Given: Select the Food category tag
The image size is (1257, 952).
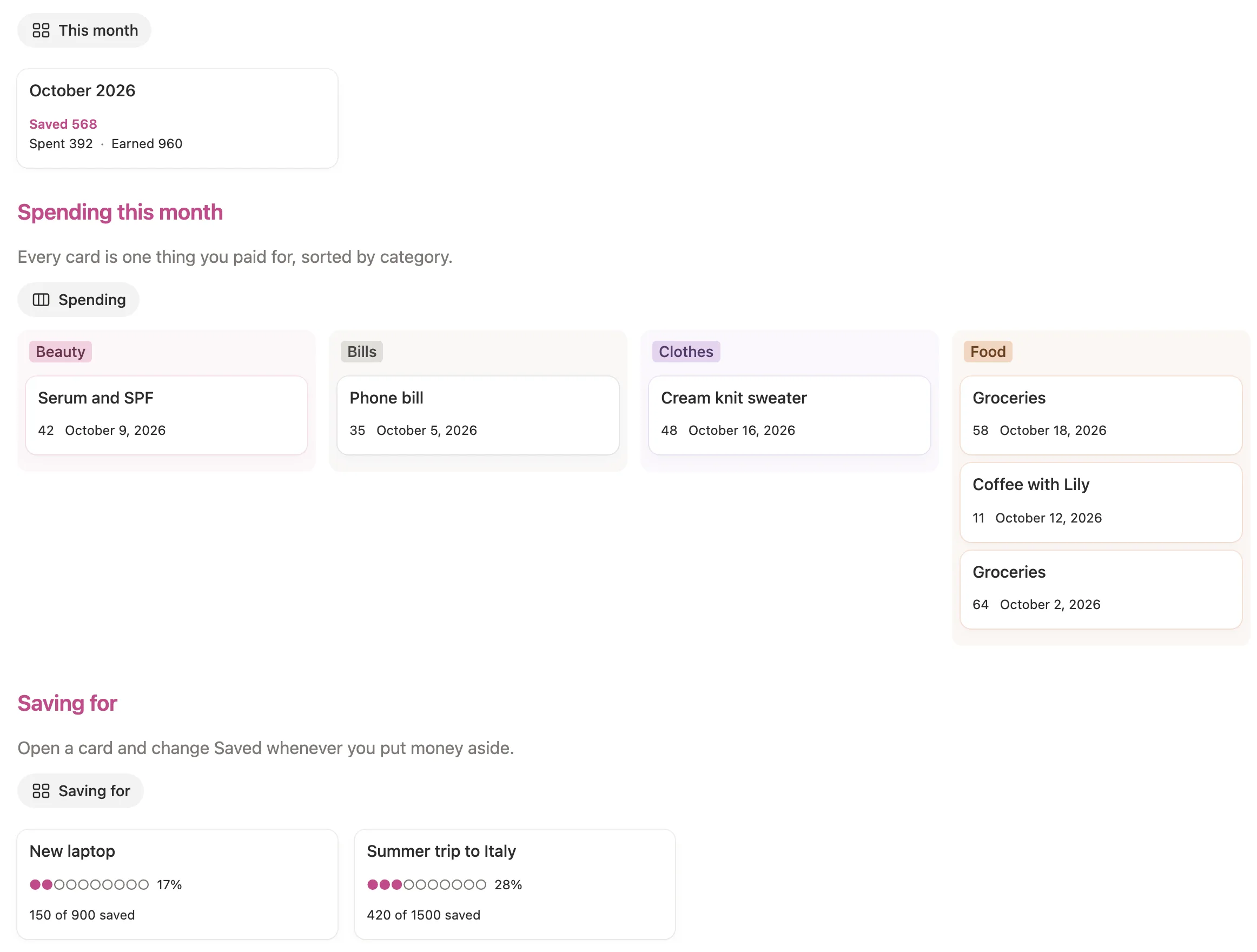Looking at the screenshot, I should (x=988, y=352).
